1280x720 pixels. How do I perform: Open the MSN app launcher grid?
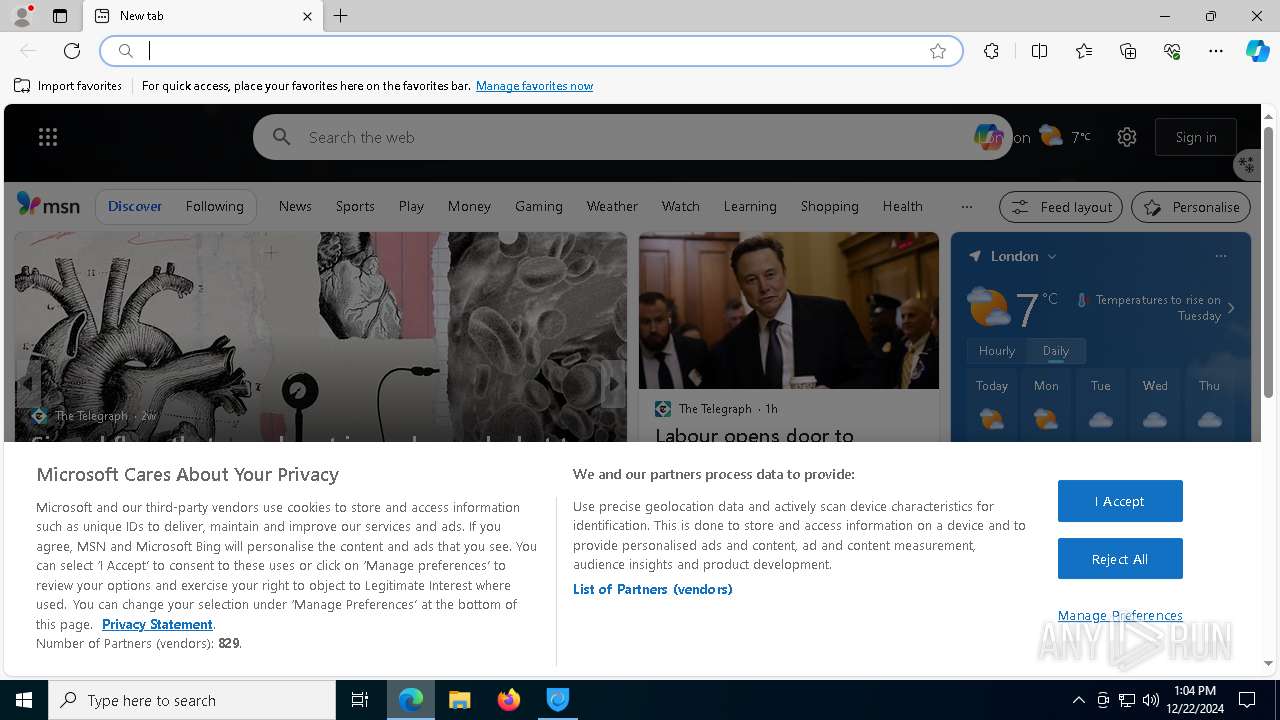[48, 137]
